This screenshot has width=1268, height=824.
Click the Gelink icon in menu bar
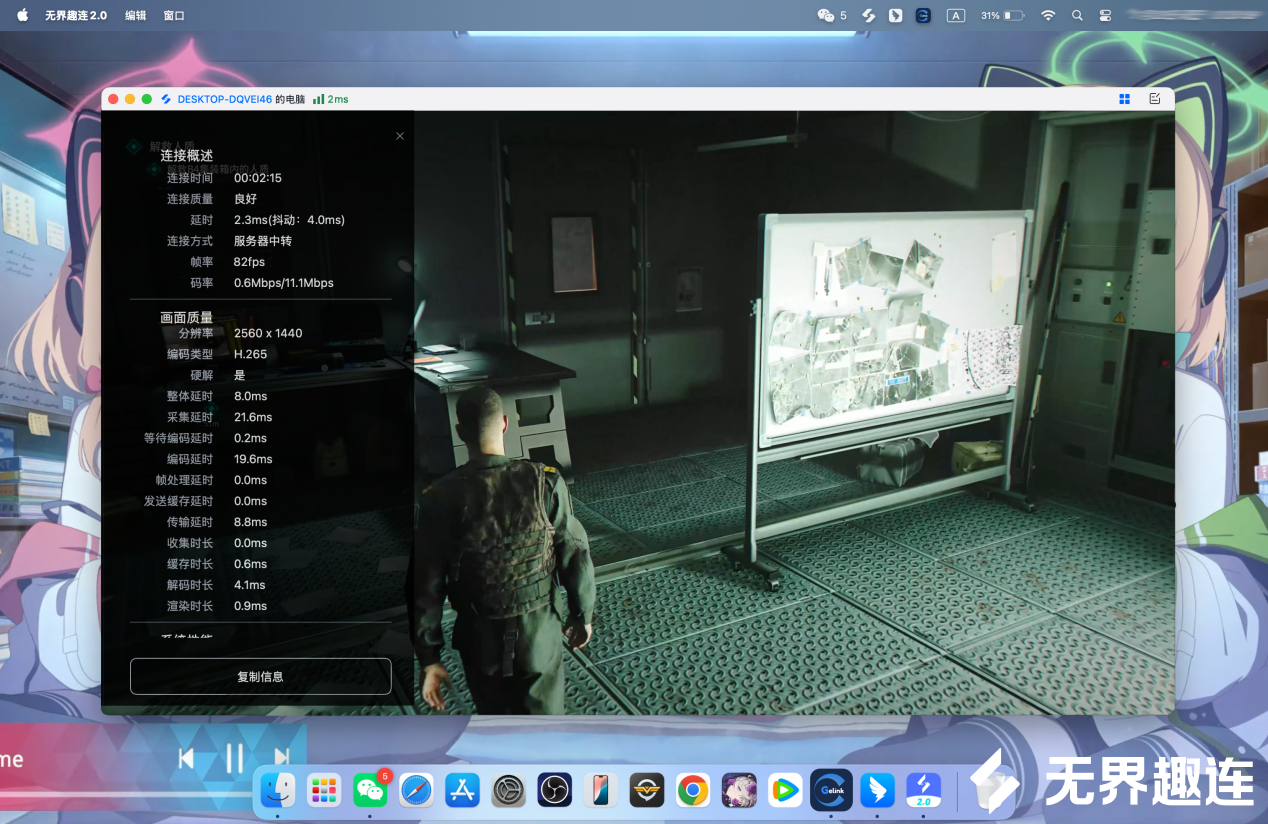(x=923, y=15)
